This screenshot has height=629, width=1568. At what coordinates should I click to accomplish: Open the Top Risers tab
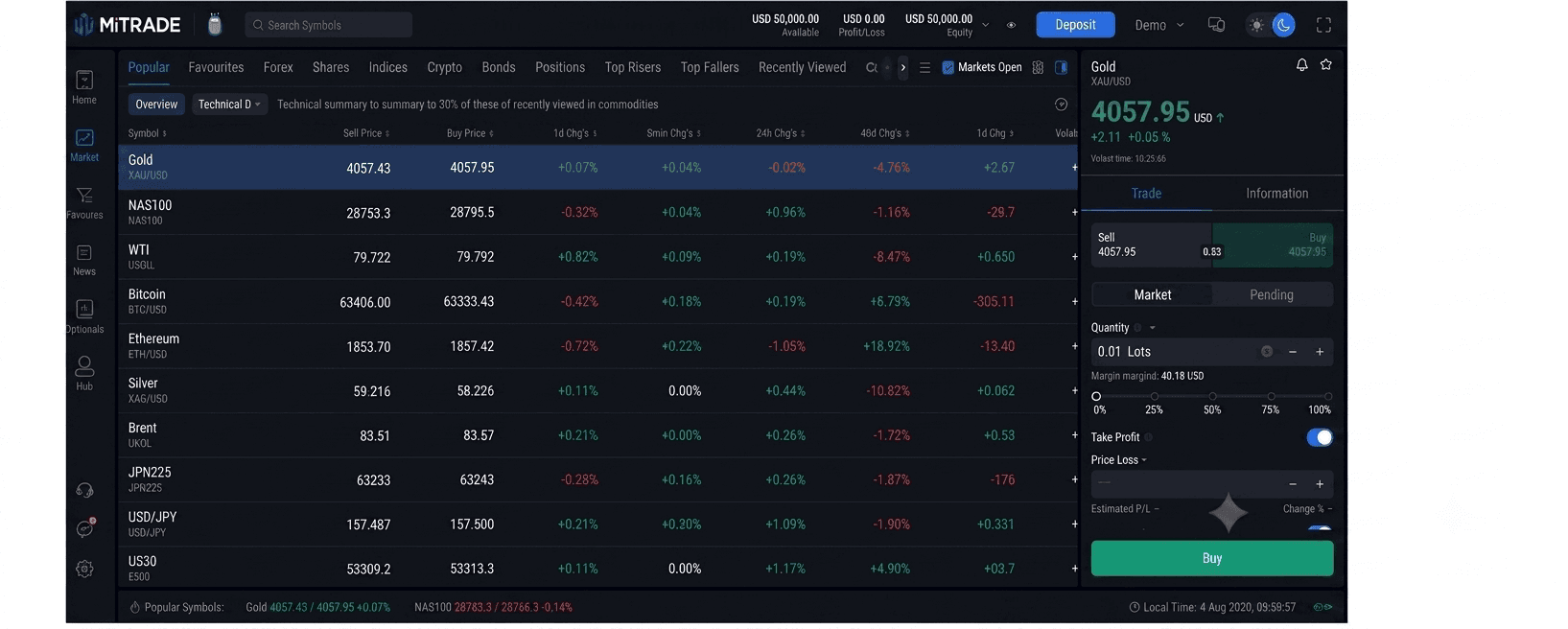(633, 67)
